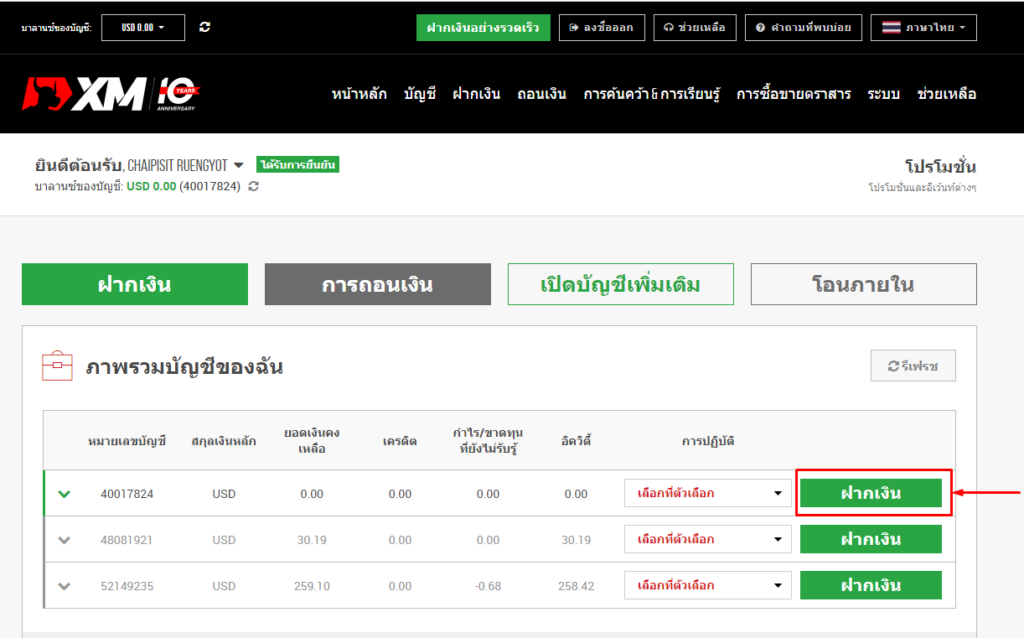The height and width of the screenshot is (638, 1024).
Task: Click the XM logo in header
Action: [85, 93]
